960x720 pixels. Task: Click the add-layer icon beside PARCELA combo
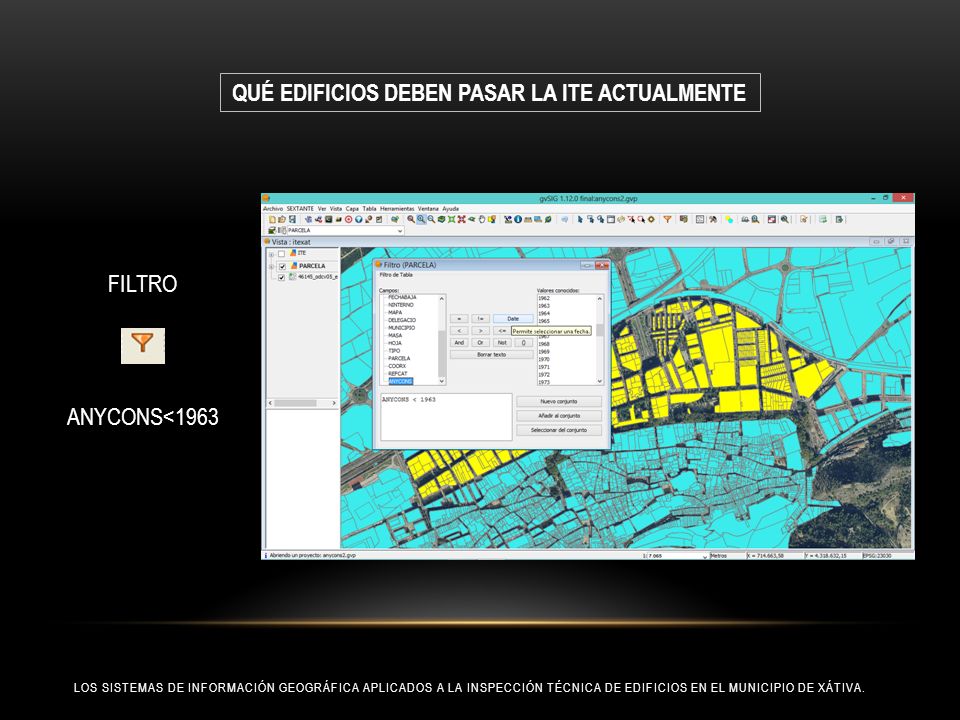pos(272,230)
